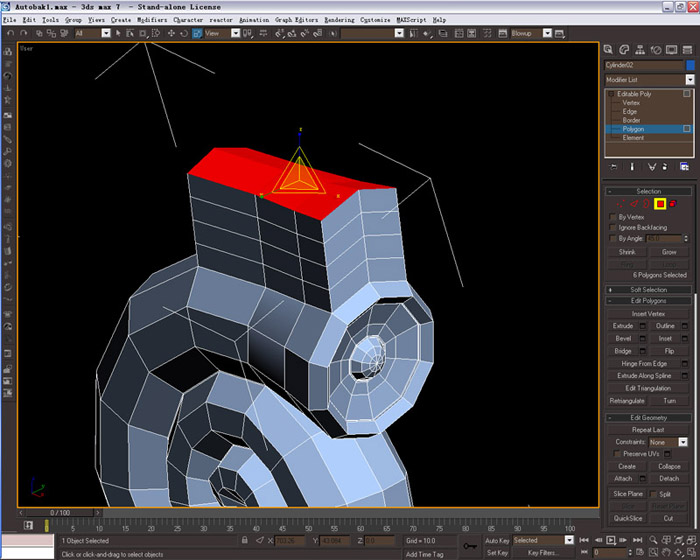
Task: Enable the Ignore Backfacing checkbox
Action: tap(613, 228)
